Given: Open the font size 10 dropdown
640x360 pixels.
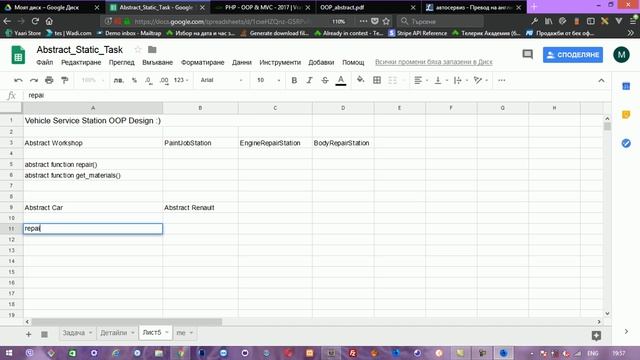Looking at the screenshot, I should point(268,80).
